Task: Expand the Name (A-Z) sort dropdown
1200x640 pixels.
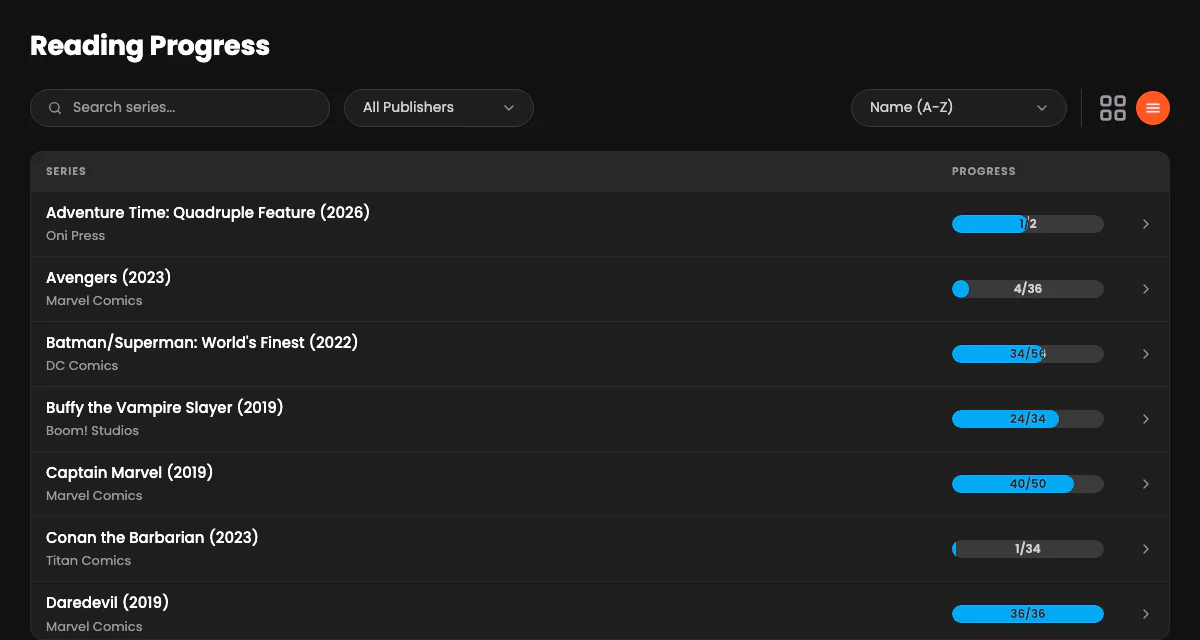Action: [x=959, y=108]
